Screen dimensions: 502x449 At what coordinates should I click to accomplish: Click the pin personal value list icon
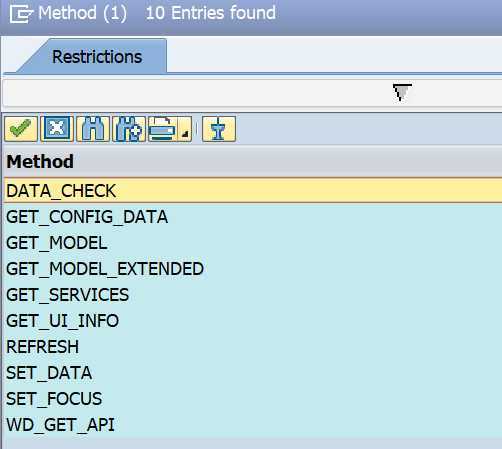219,129
